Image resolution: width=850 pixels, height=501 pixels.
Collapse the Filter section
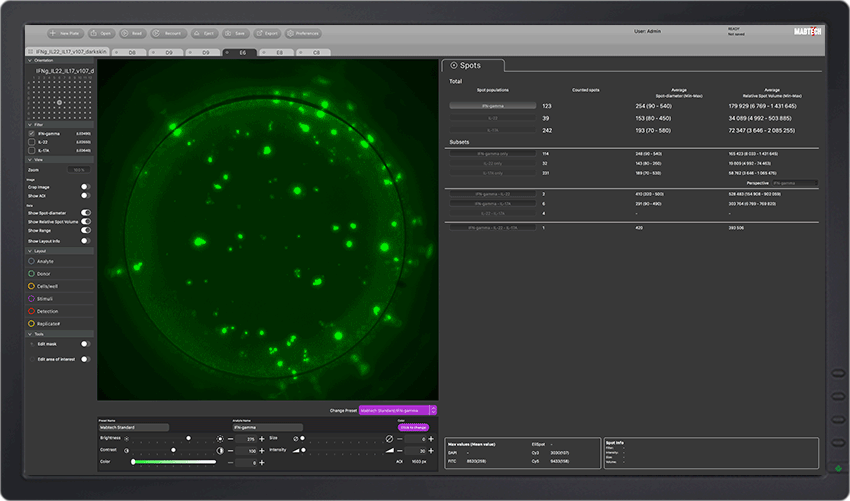28,124
